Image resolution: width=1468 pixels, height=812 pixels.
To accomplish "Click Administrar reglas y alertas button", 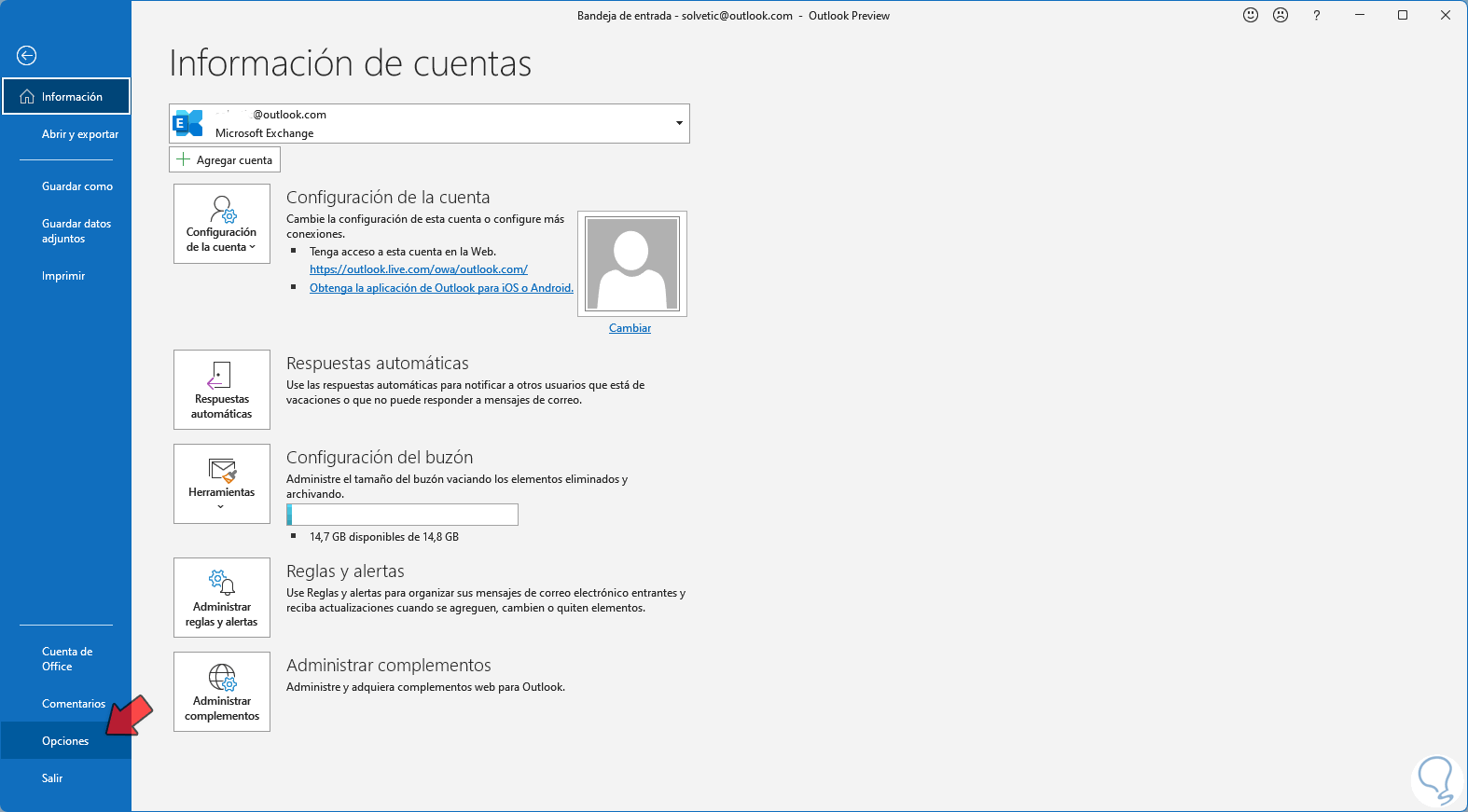I will (x=222, y=598).
